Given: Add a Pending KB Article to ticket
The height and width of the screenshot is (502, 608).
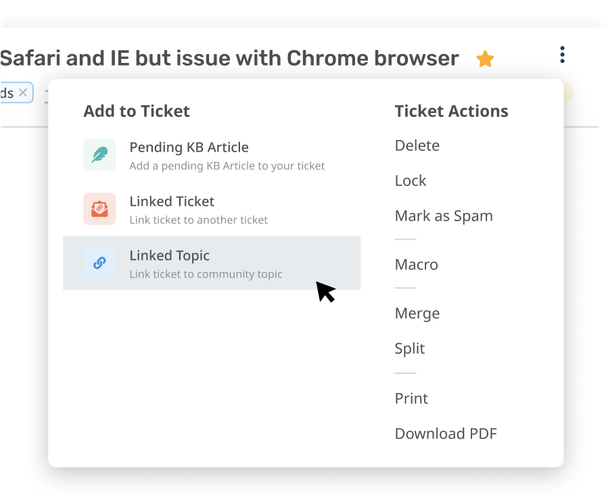Looking at the screenshot, I should coord(189,147).
